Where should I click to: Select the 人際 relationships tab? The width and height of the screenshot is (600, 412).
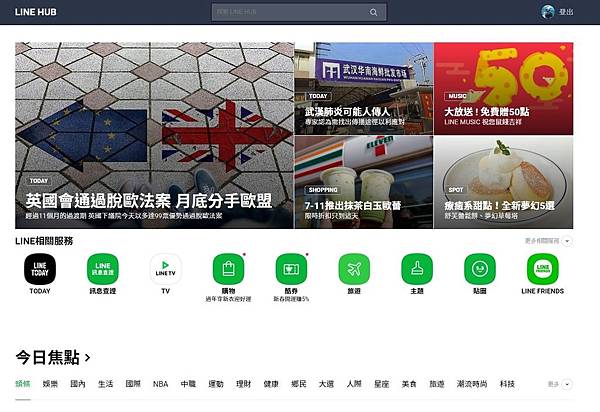pyautogui.click(x=354, y=384)
